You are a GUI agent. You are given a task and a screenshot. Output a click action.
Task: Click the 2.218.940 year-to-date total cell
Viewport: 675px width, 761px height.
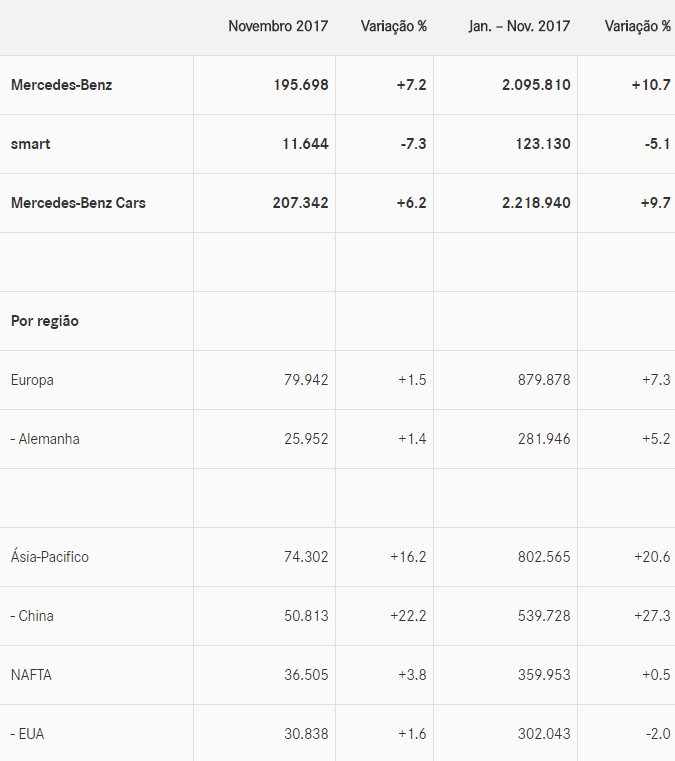tap(536, 203)
